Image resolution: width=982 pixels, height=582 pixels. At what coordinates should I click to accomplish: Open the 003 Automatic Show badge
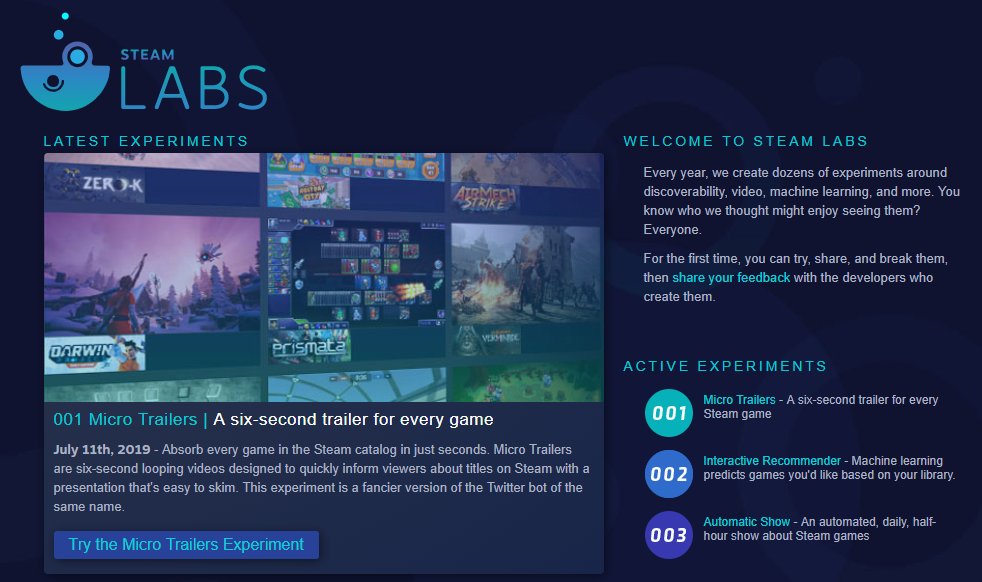[669, 535]
